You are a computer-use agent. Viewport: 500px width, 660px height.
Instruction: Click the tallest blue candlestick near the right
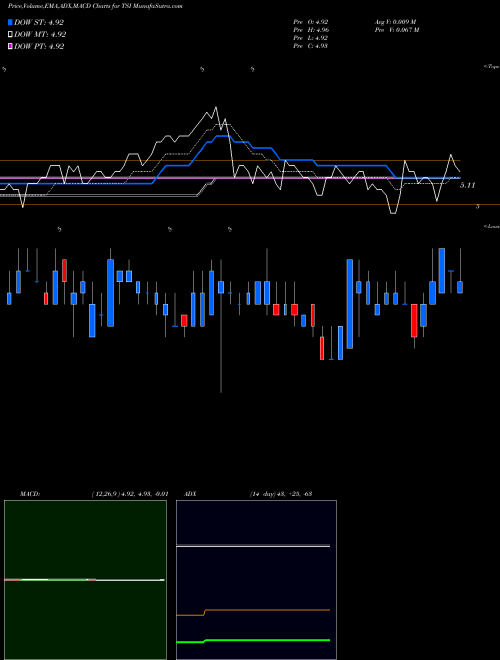(x=350, y=304)
